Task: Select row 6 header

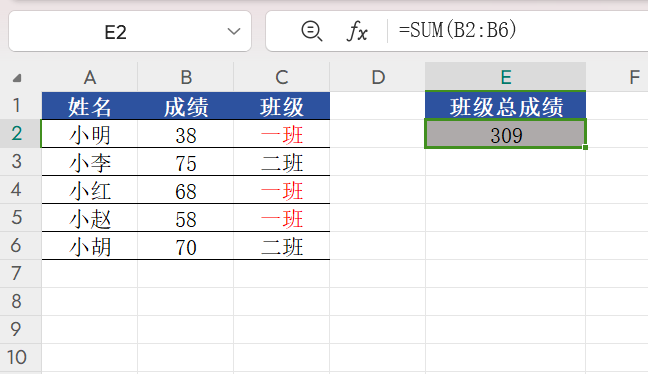Action: [x=21, y=245]
